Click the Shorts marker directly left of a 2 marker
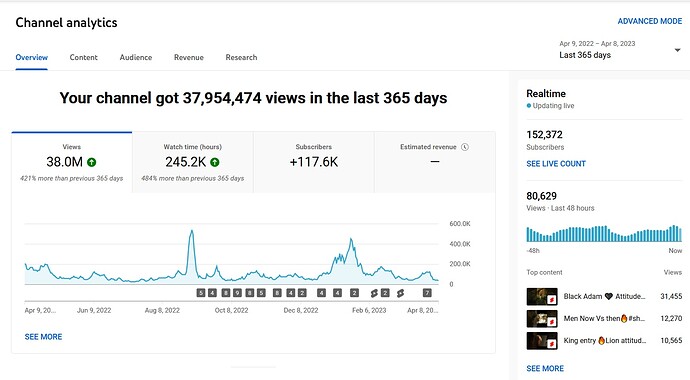The width and height of the screenshot is (690, 380). pyautogui.click(x=374, y=293)
